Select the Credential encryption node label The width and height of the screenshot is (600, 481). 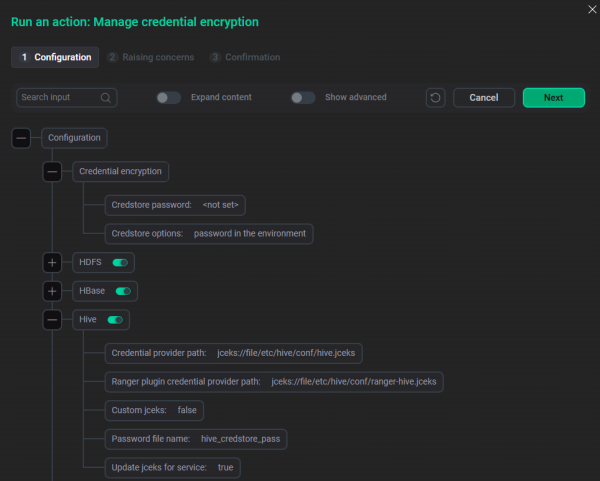pos(120,171)
